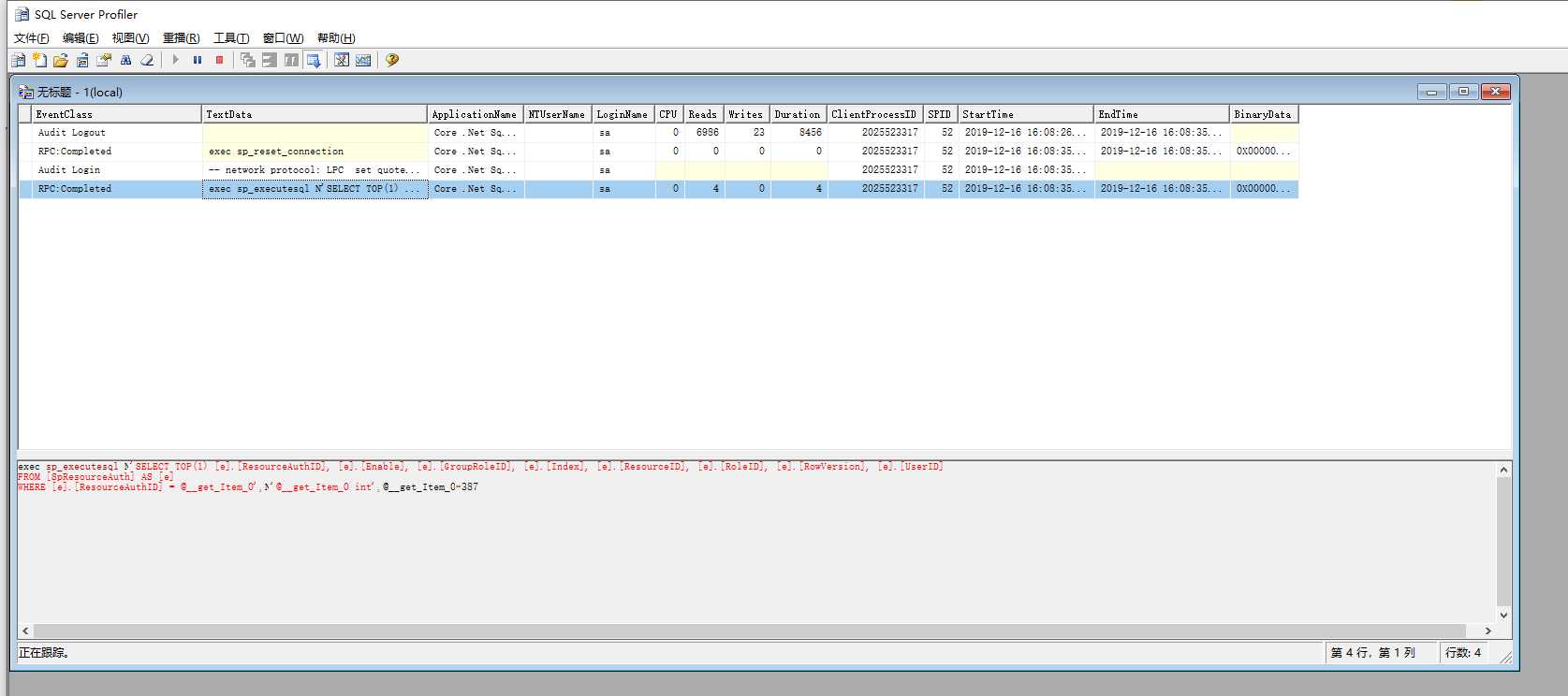
Task: Click the Reads column header
Action: 704,114
